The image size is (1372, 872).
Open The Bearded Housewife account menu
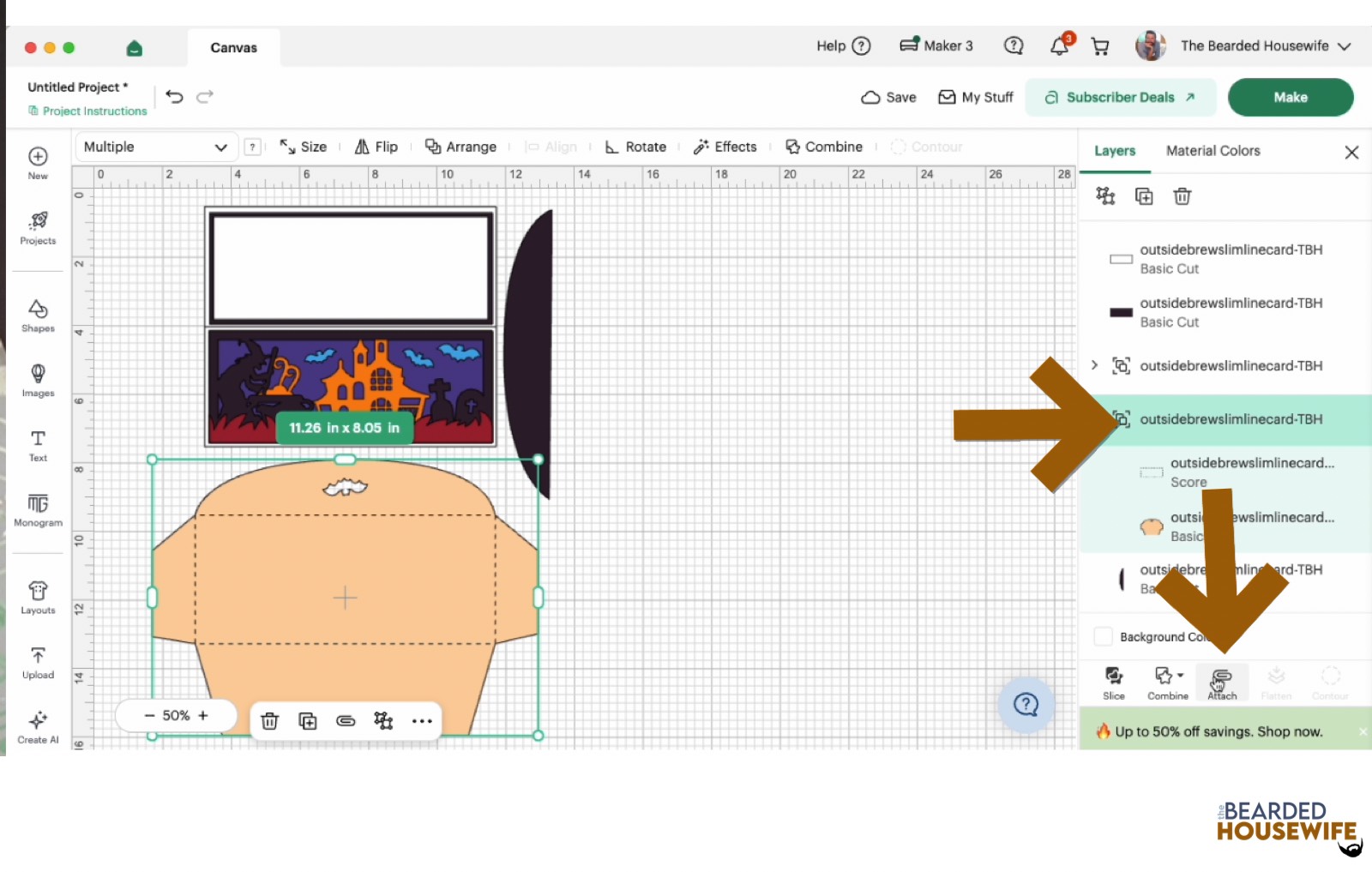(1243, 45)
